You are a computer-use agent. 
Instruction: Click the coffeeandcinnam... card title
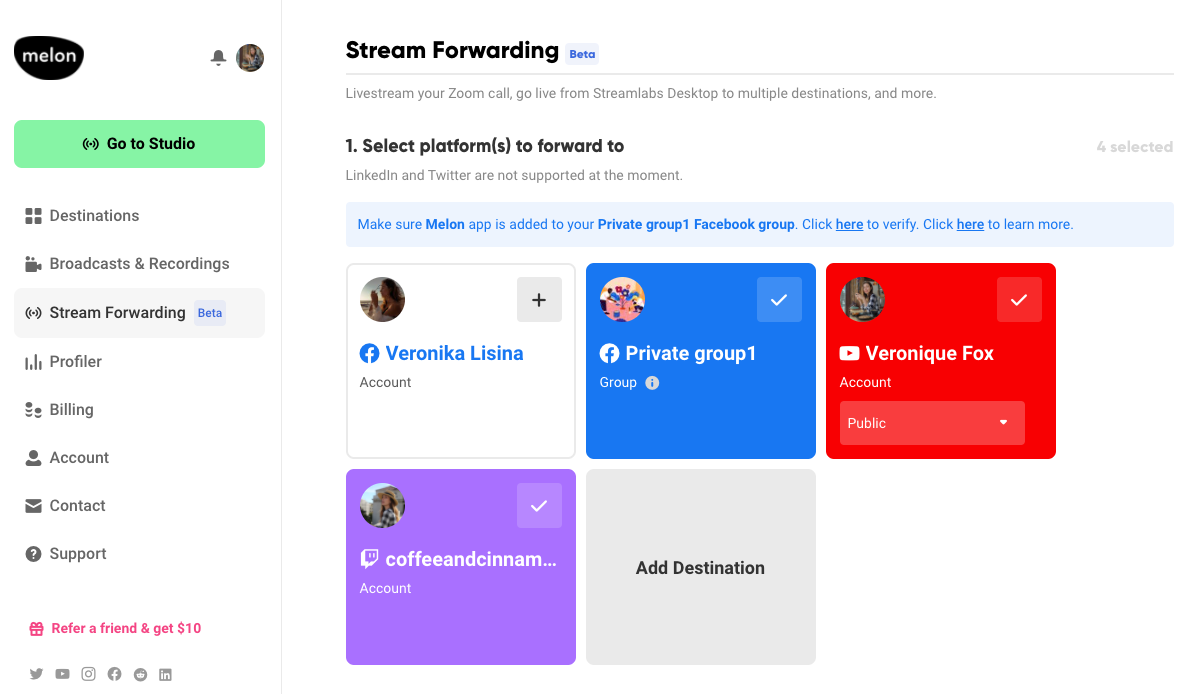(471, 559)
